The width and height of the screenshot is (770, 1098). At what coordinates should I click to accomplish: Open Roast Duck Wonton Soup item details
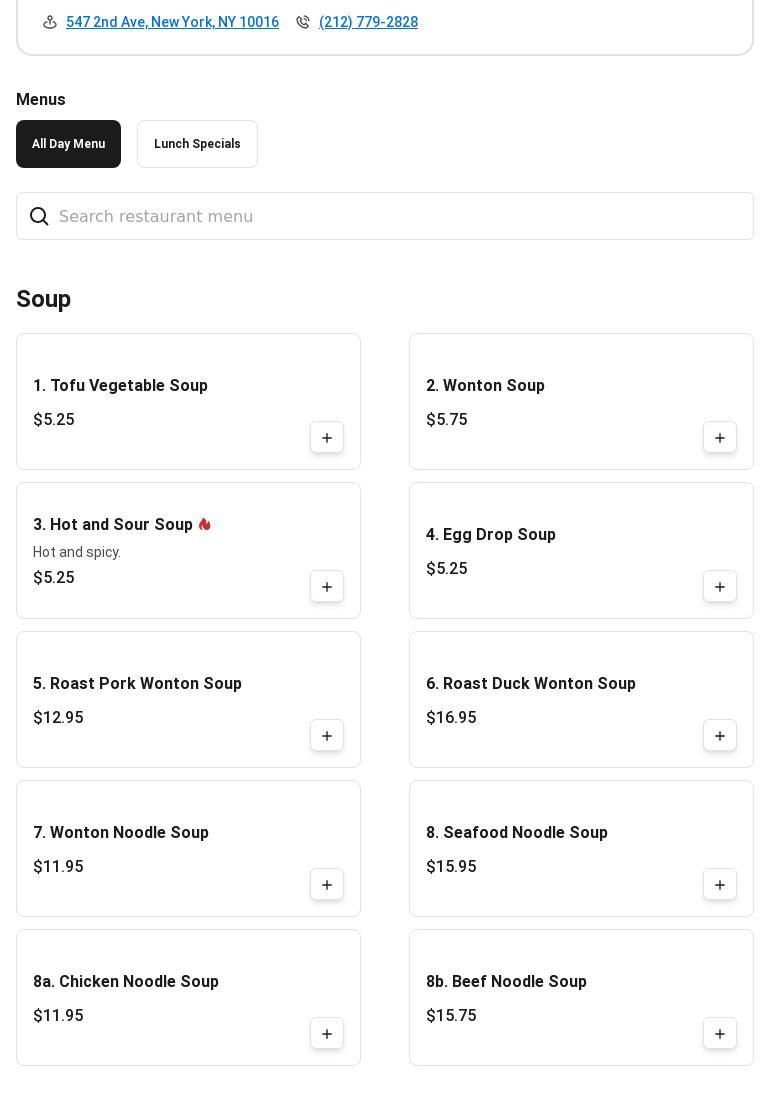click(531, 684)
